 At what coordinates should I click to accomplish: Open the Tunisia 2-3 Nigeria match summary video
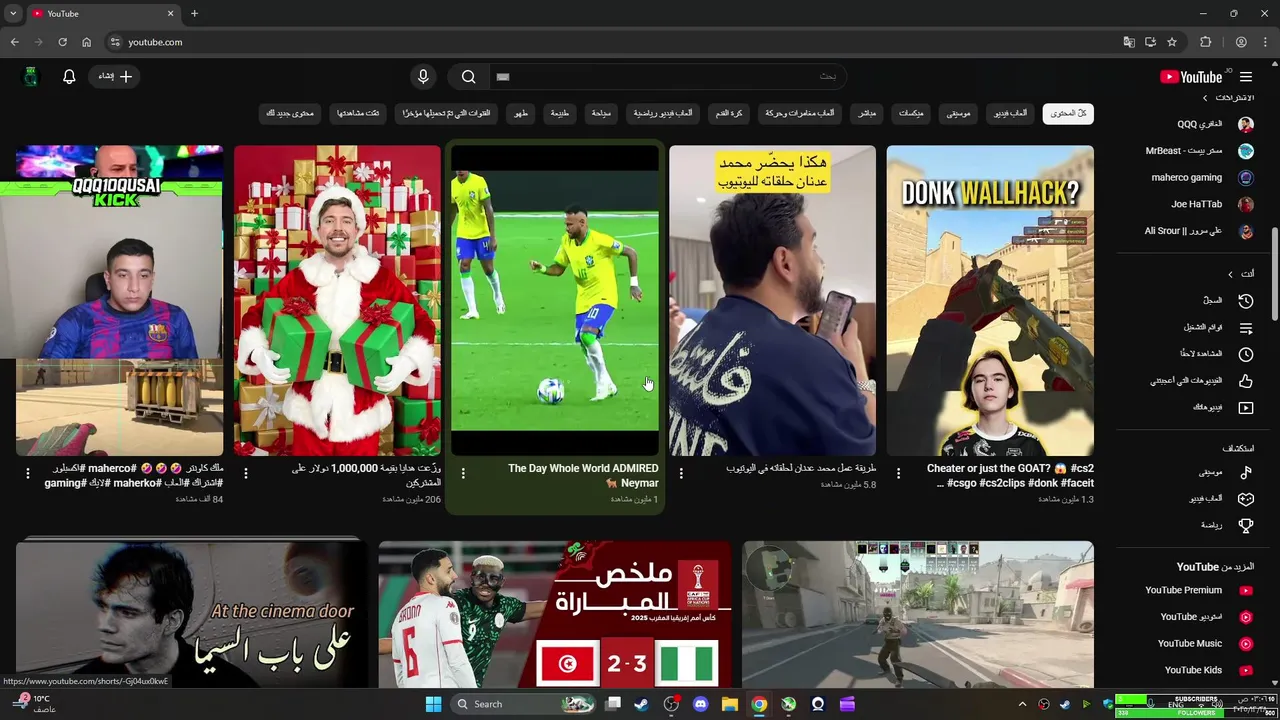coord(555,614)
